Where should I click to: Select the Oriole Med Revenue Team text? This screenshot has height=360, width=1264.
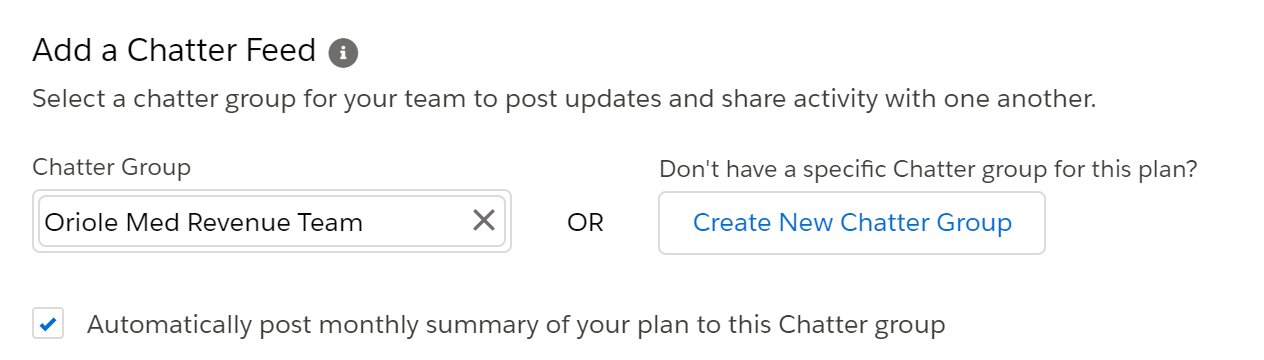(x=204, y=222)
